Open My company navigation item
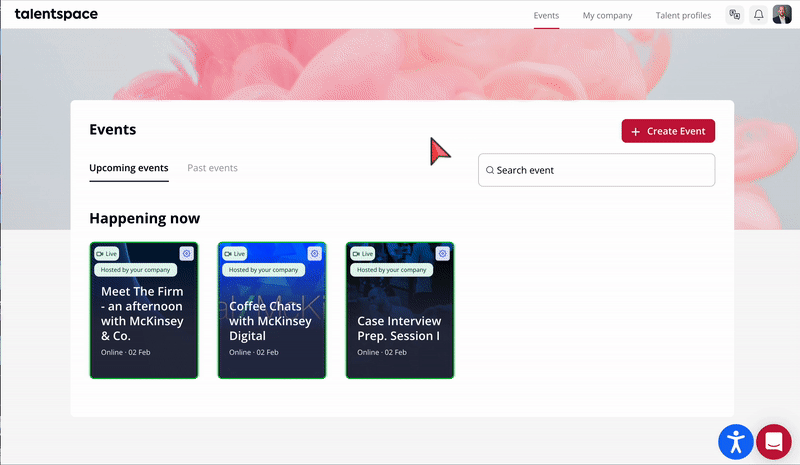This screenshot has height=465, width=800. [607, 15]
